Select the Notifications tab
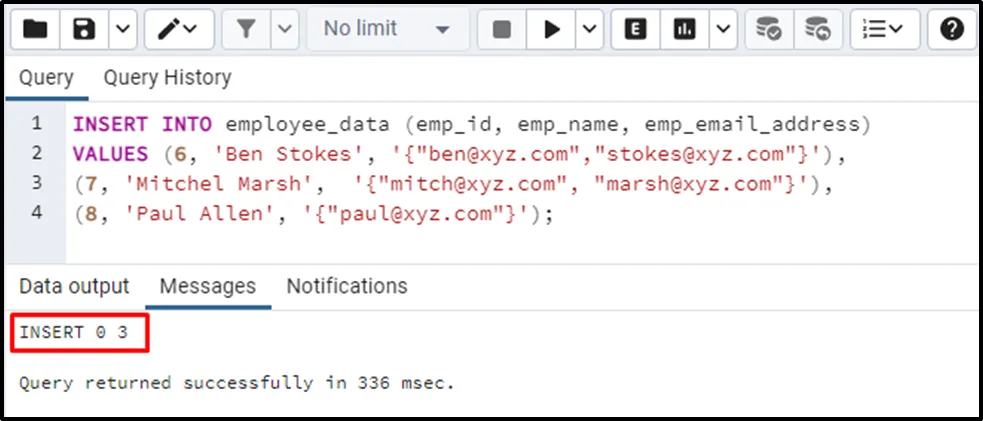This screenshot has width=983, height=421. pyautogui.click(x=347, y=286)
